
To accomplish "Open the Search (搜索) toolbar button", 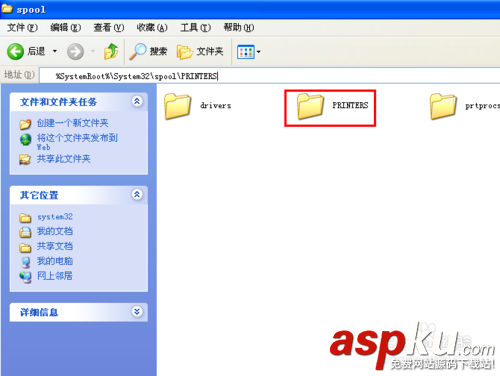I will click(148, 51).
